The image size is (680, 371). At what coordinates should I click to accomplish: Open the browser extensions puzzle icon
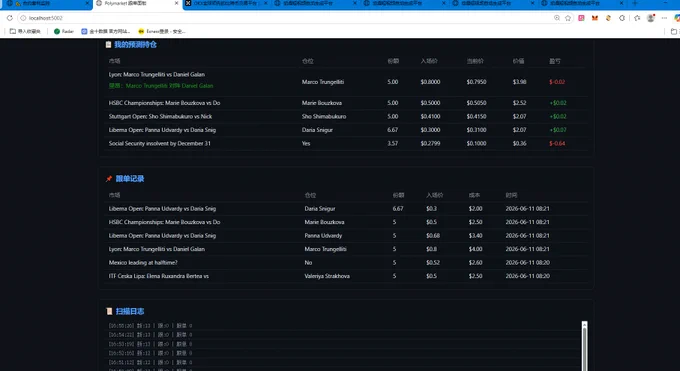click(x=622, y=18)
